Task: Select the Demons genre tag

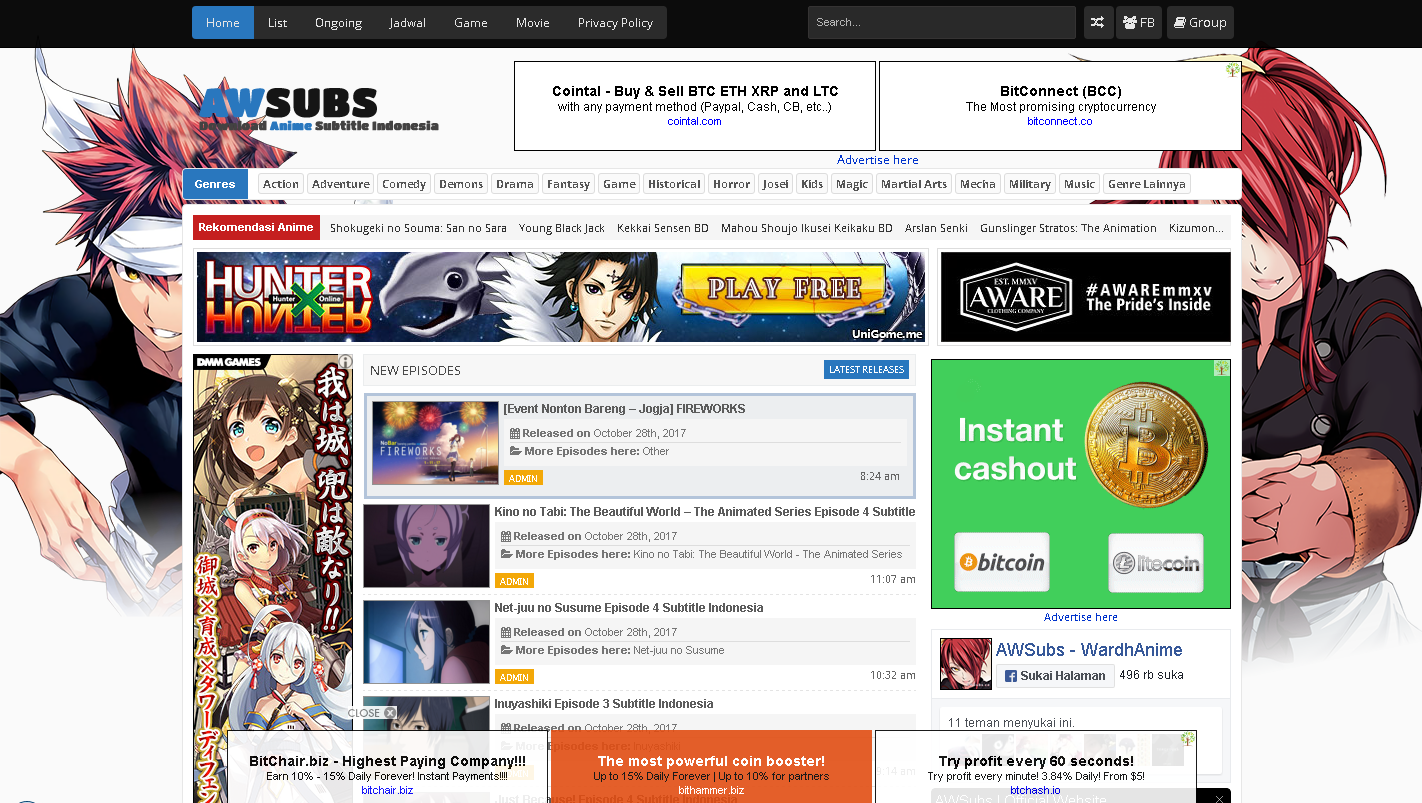Action: pyautogui.click(x=461, y=184)
